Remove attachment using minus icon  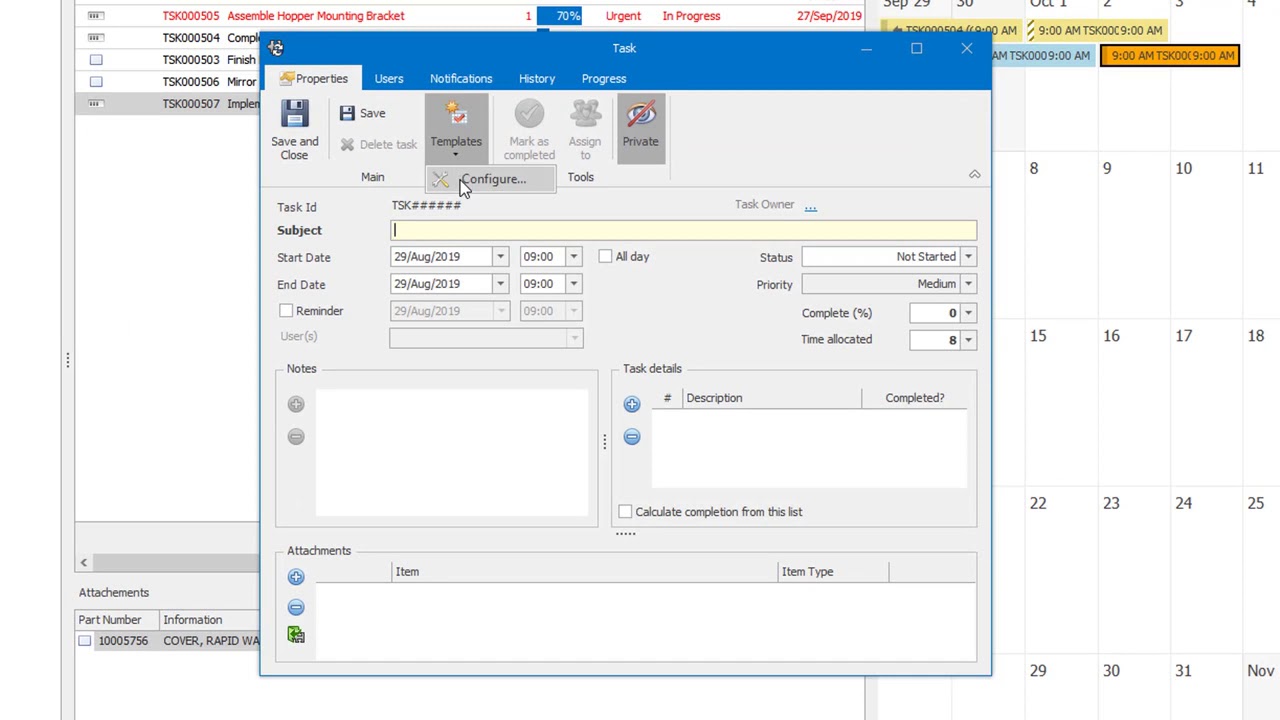[x=296, y=608]
